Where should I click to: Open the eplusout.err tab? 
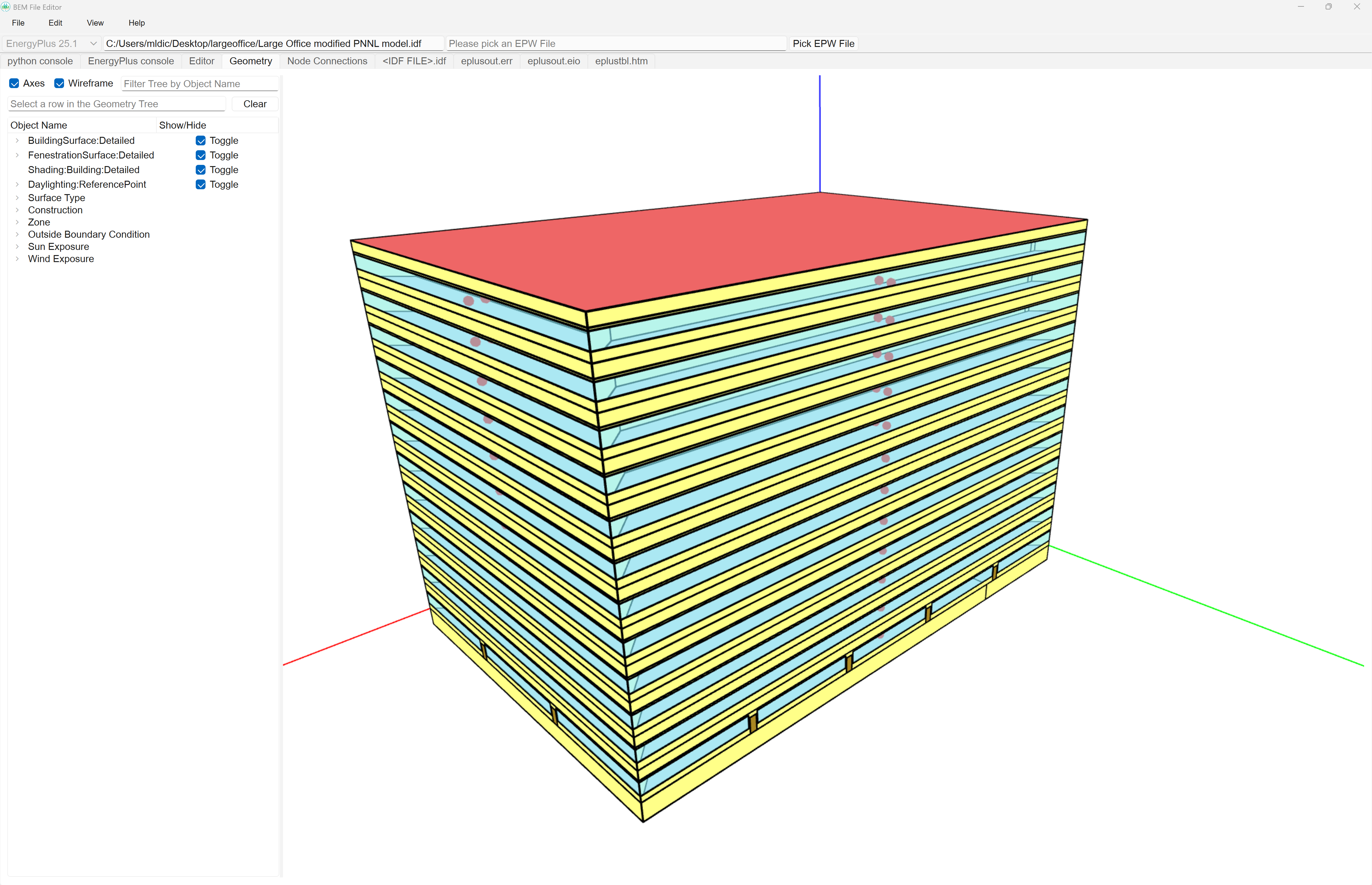coord(486,61)
